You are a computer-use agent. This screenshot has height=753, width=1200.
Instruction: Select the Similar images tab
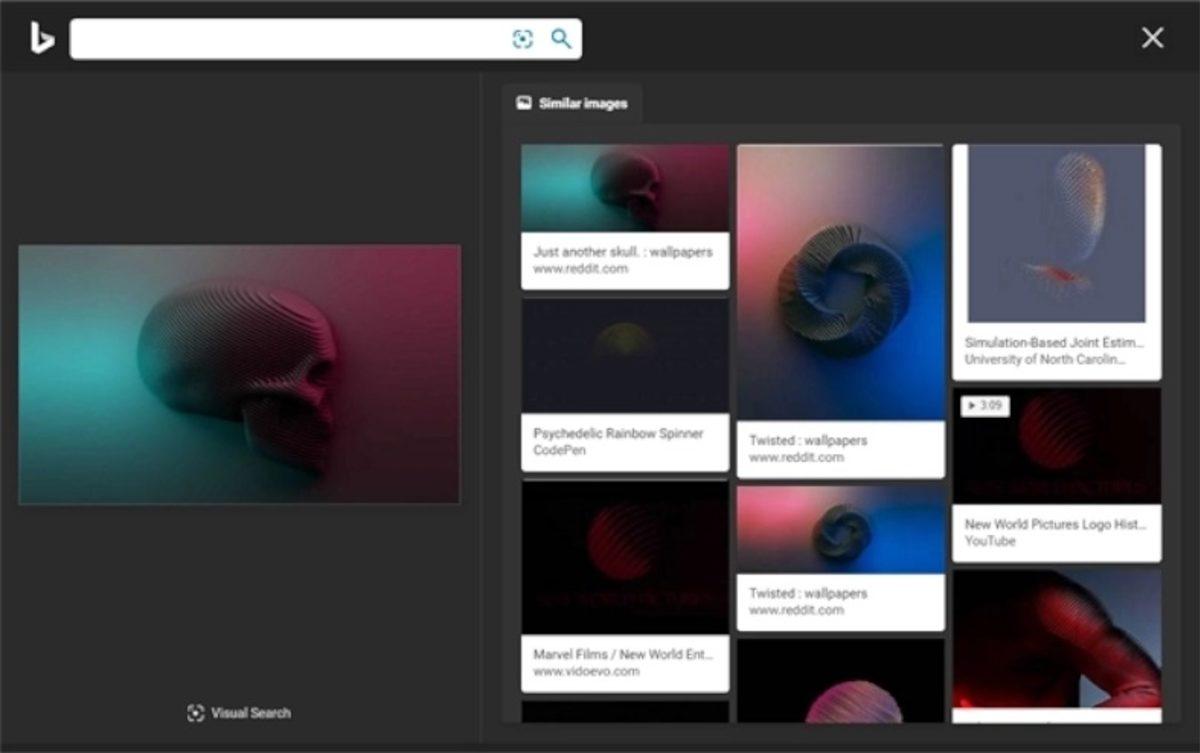coord(572,103)
